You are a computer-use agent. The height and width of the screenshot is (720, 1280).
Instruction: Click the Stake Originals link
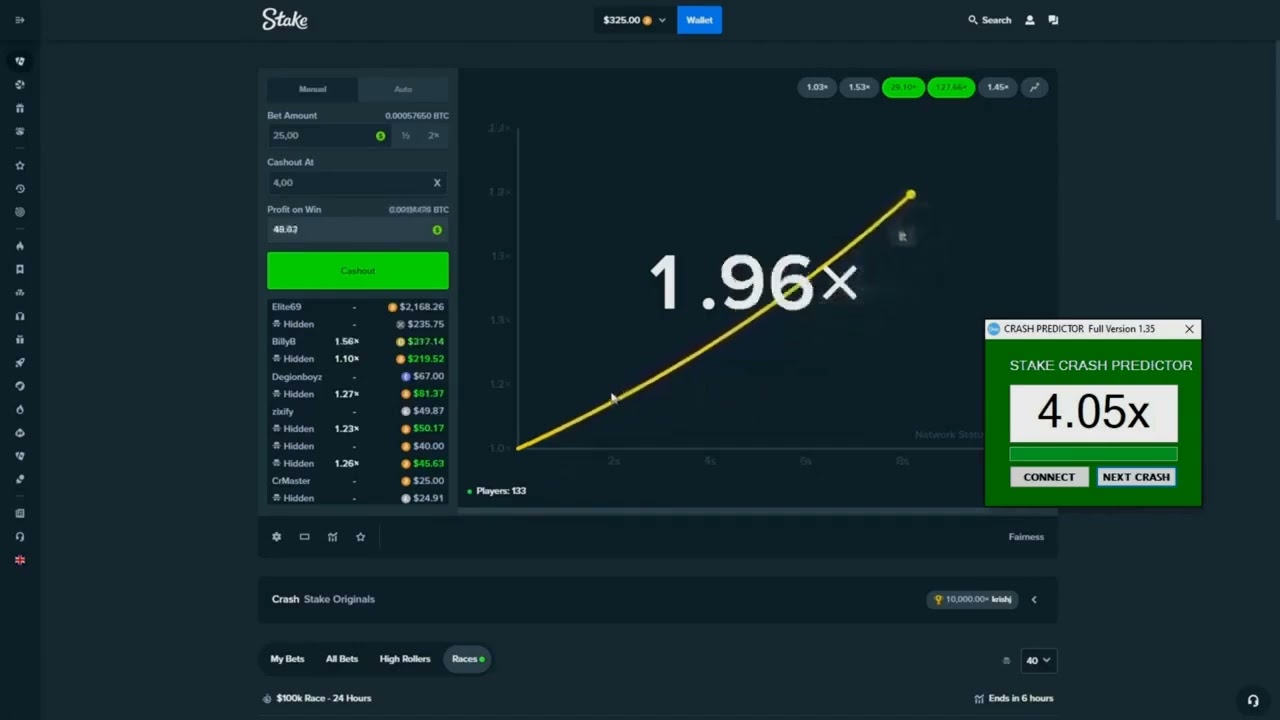click(x=339, y=599)
